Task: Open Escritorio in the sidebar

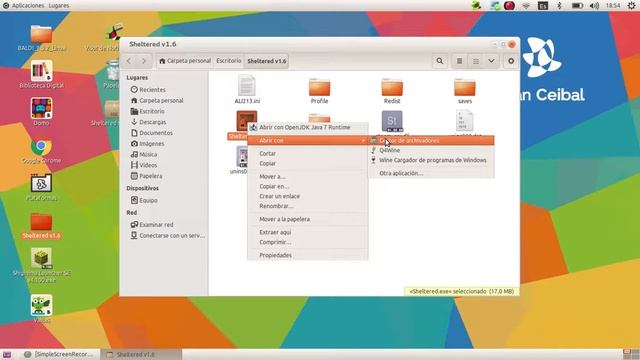Action: (x=151, y=111)
